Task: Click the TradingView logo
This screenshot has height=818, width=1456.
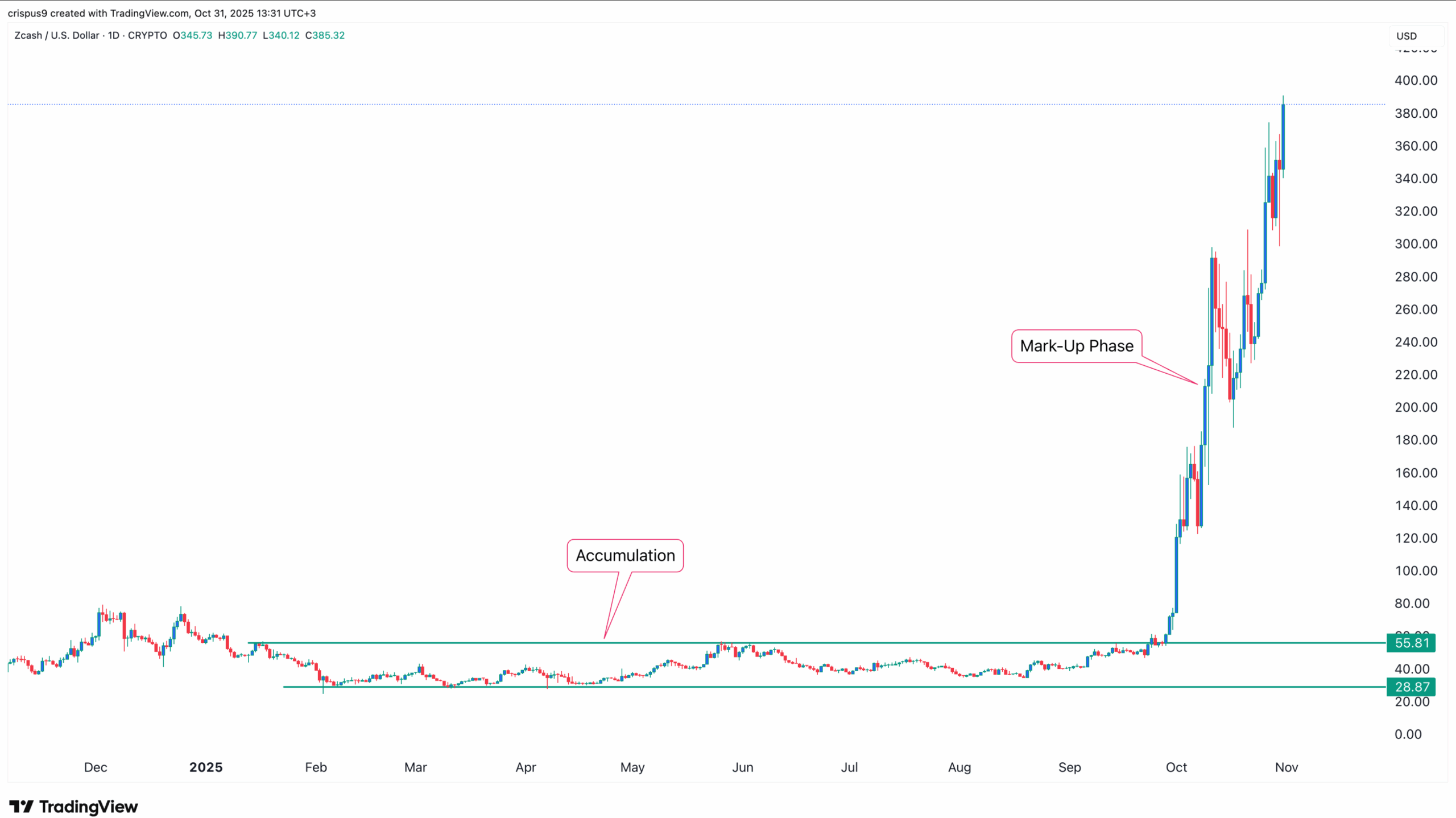Action: point(73,806)
